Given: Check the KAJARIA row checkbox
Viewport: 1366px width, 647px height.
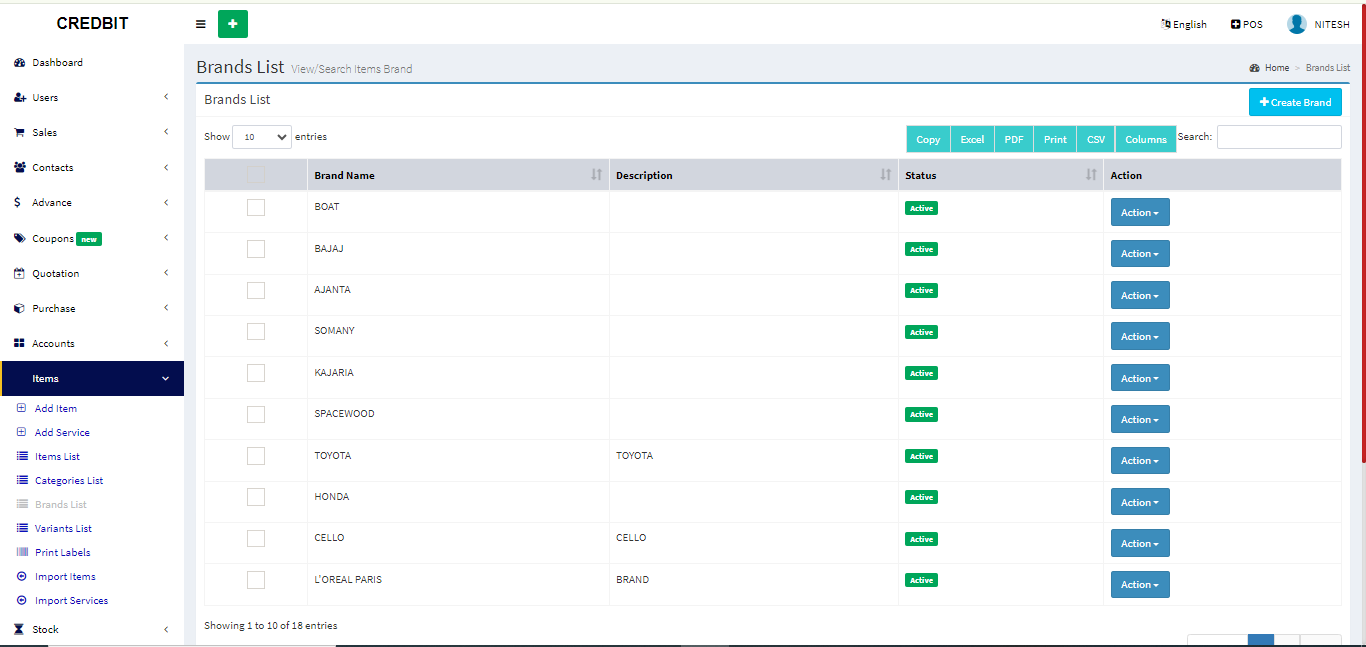Looking at the screenshot, I should 256,373.
